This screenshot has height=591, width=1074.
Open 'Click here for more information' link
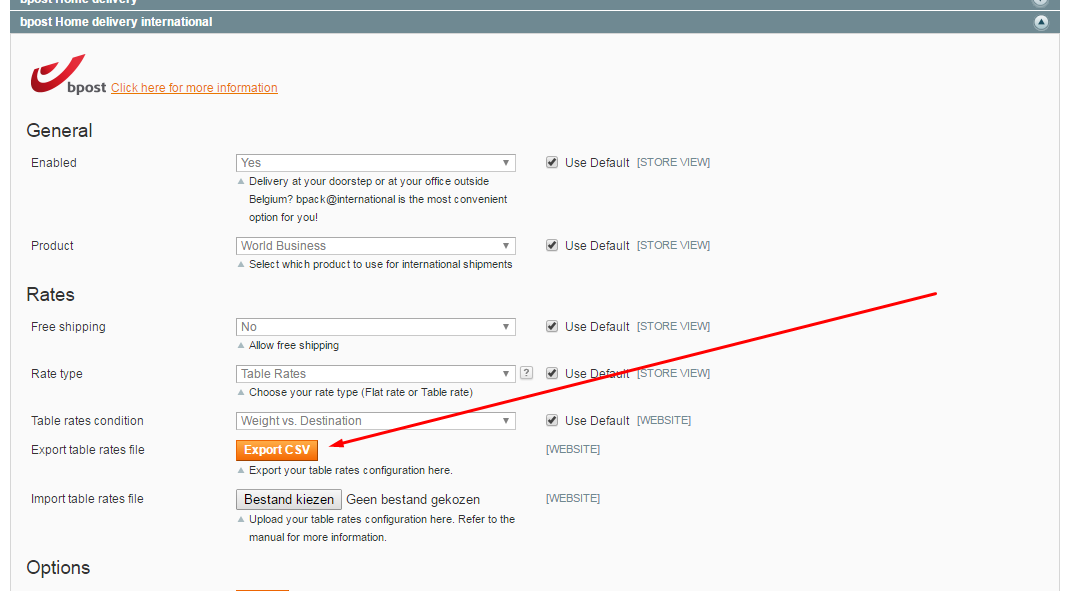(x=194, y=88)
